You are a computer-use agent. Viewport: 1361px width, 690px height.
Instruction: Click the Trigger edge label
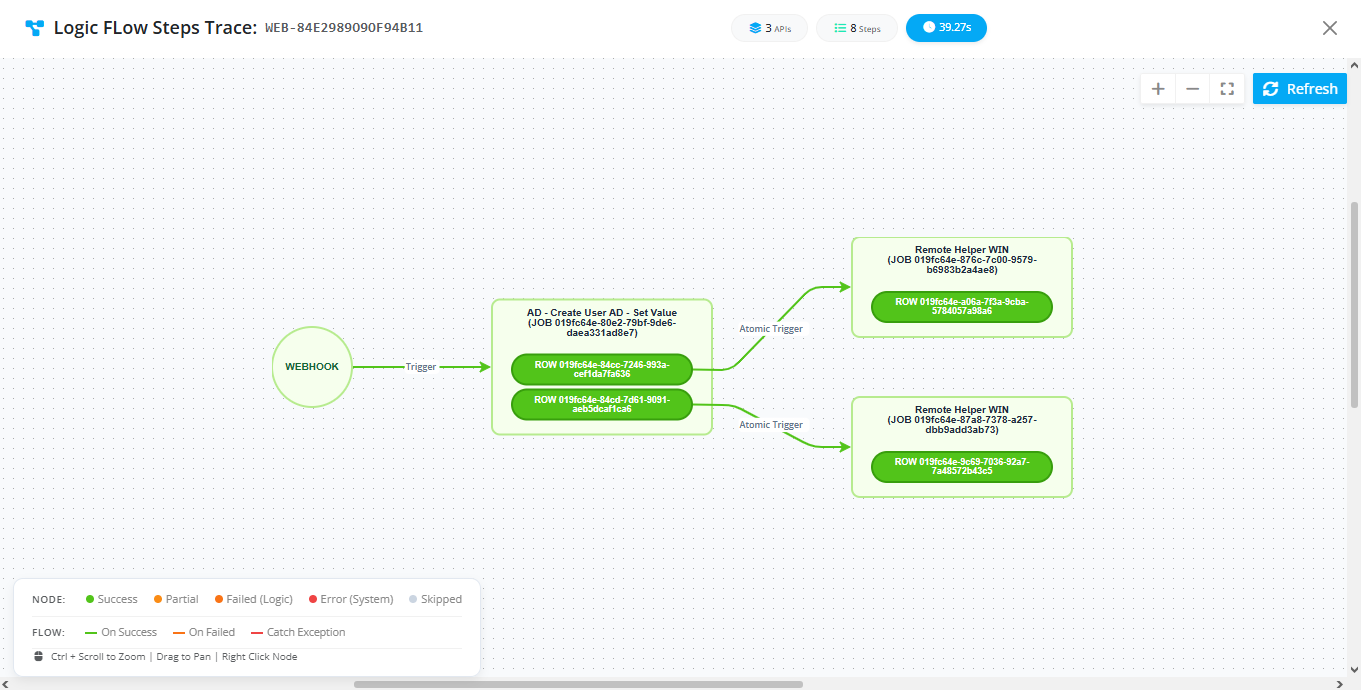point(421,367)
